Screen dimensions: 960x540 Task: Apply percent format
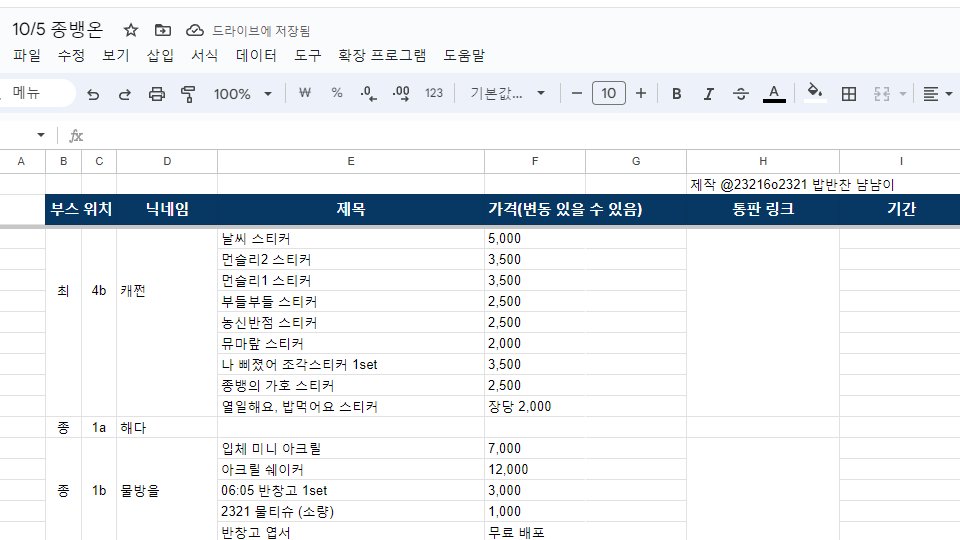click(x=336, y=93)
